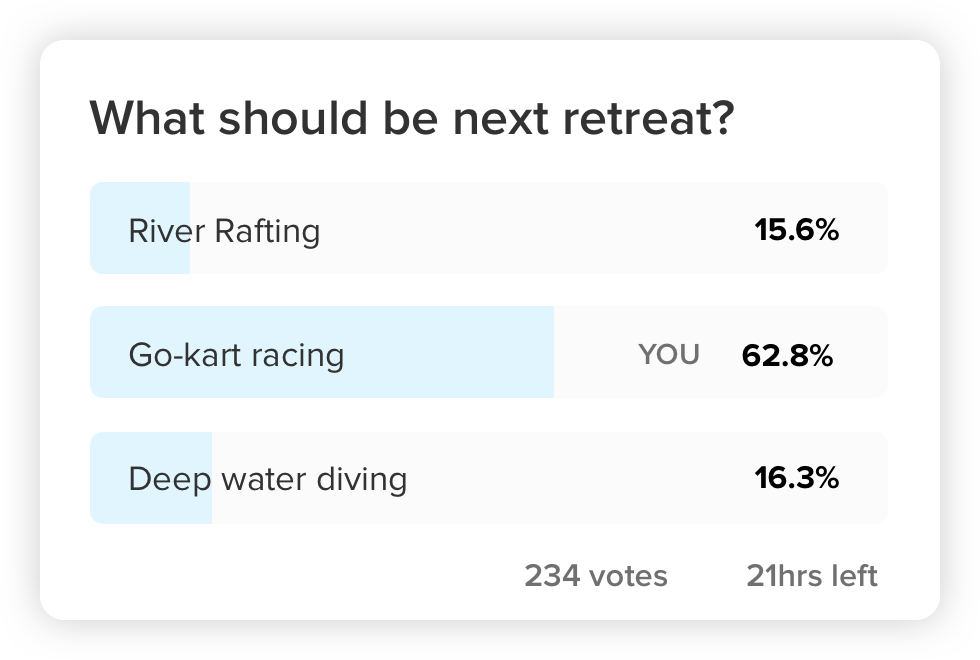Click the word "What" in the heading
Viewport: 980px width, 660px height.
[147, 119]
